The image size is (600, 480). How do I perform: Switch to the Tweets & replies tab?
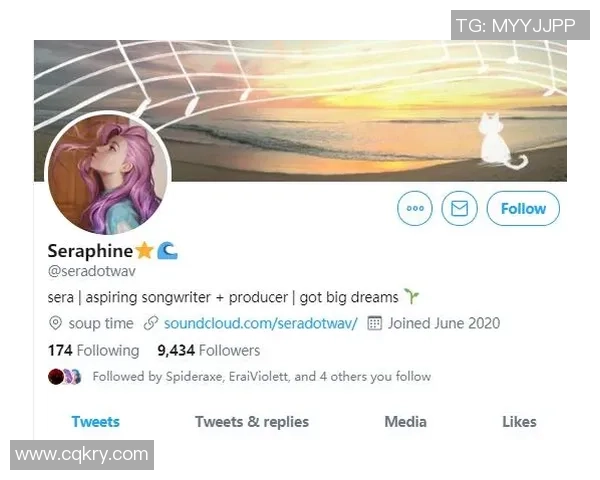pos(251,421)
